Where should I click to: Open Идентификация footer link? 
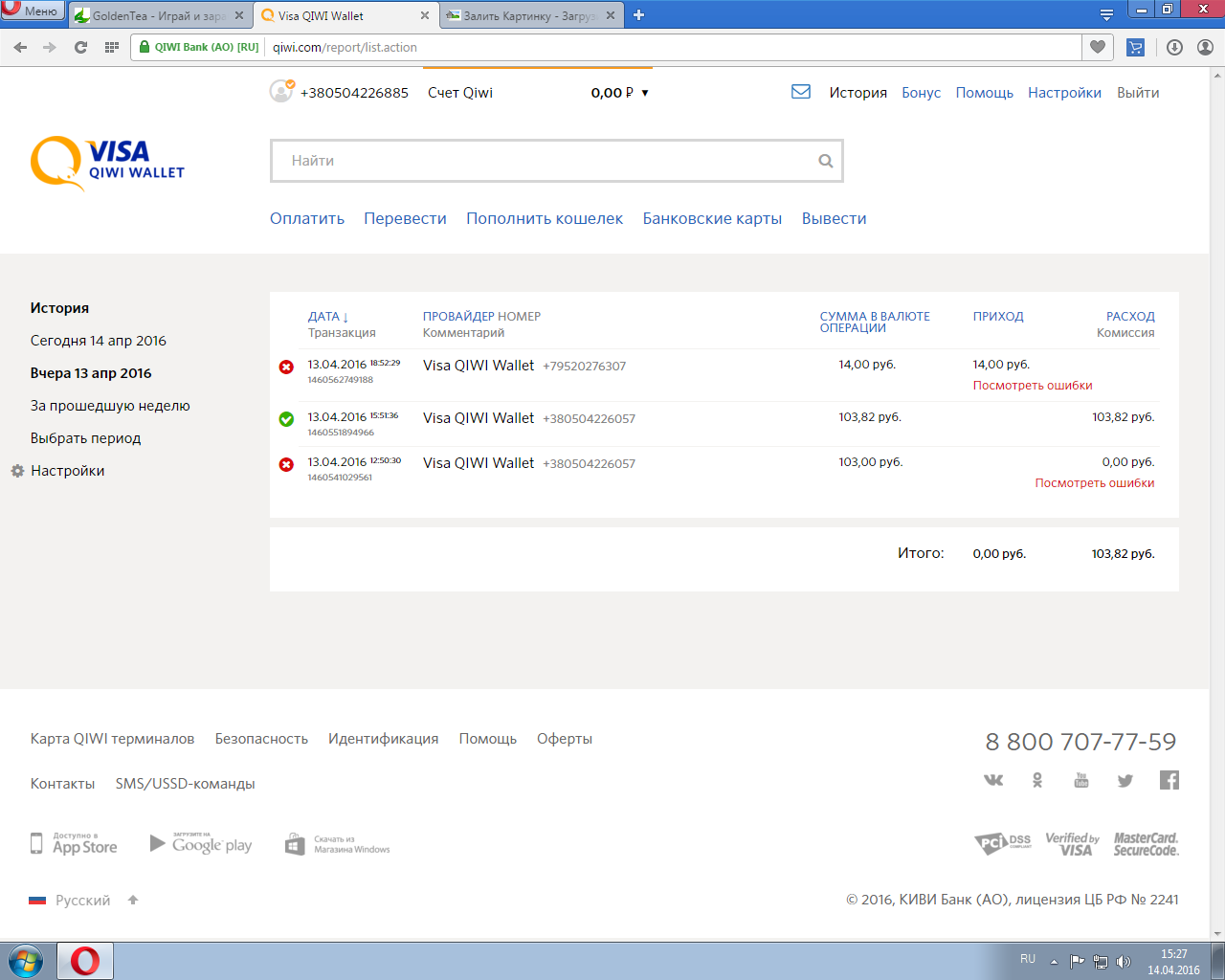[383, 739]
